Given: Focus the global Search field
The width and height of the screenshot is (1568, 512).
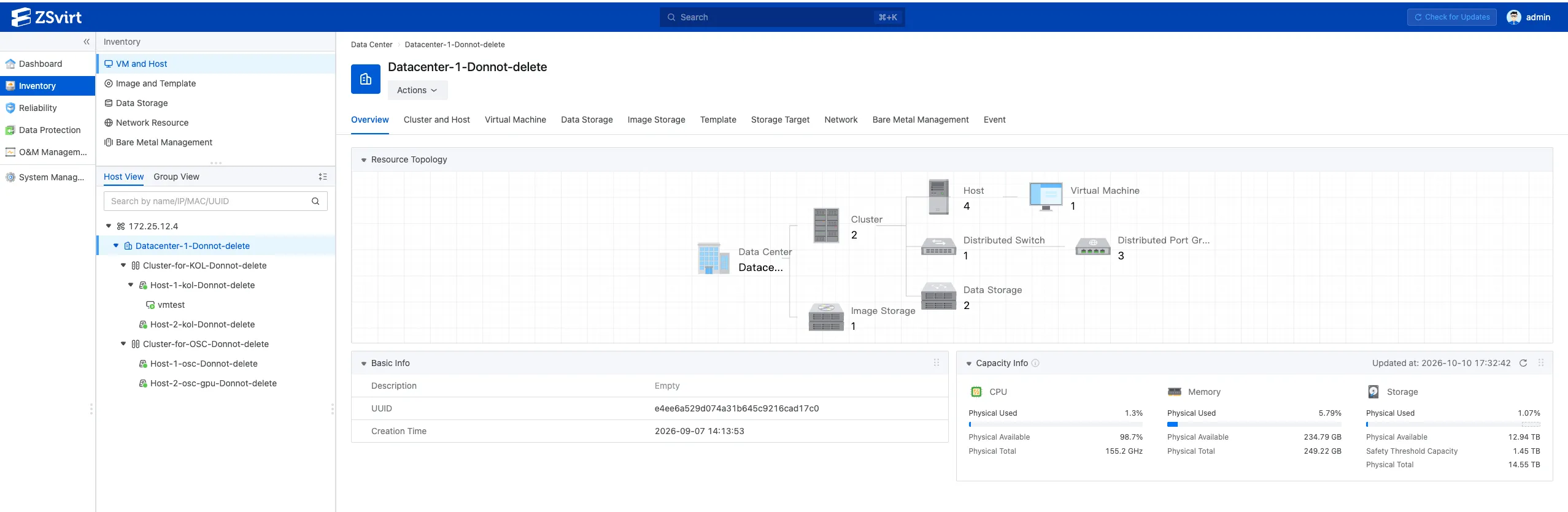Looking at the screenshot, I should click(x=782, y=17).
